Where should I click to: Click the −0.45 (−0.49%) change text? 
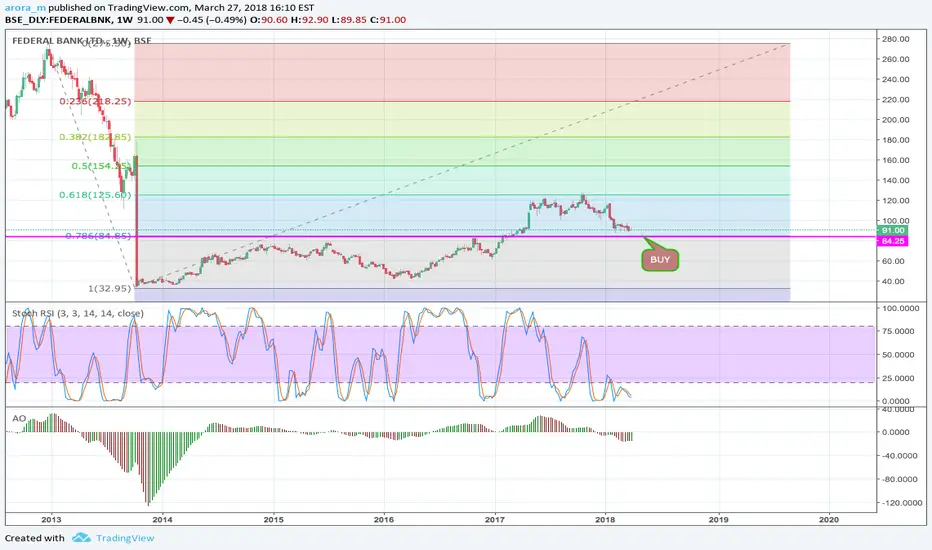click(212, 20)
